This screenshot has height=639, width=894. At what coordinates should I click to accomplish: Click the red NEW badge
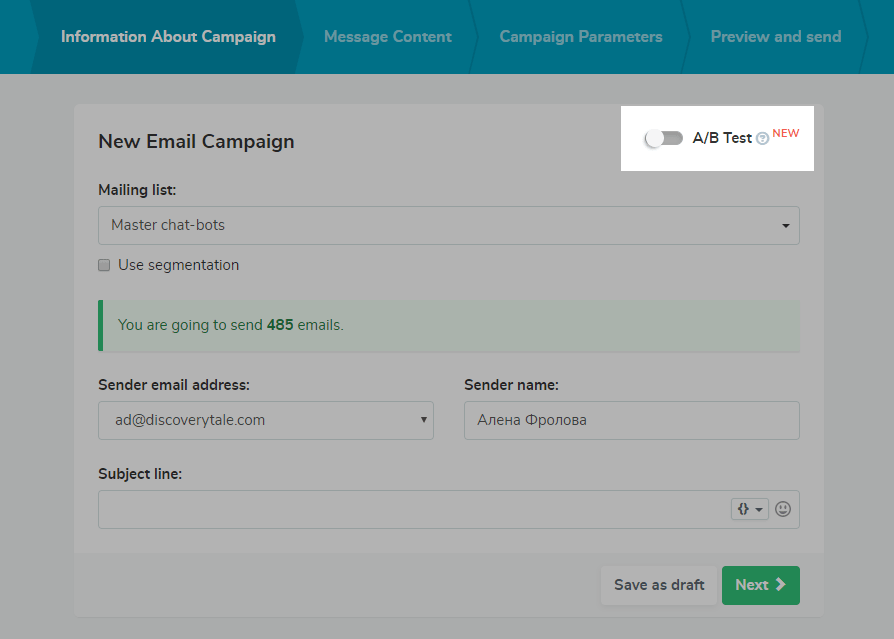786,133
